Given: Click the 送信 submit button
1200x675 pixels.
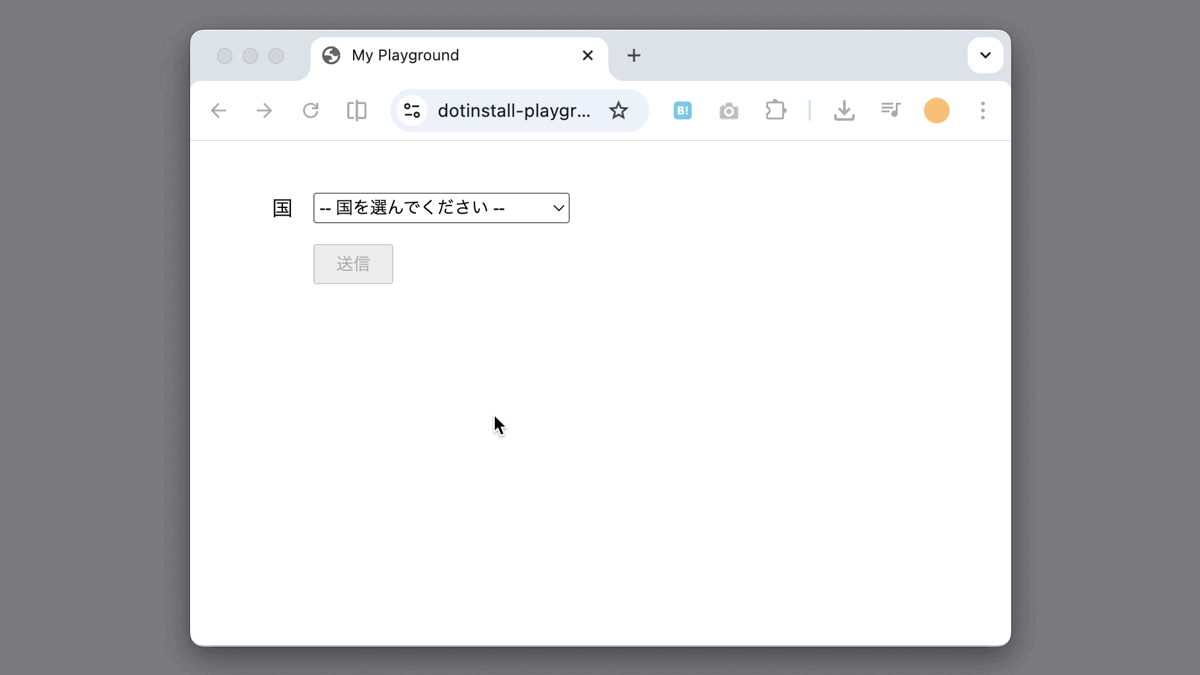Looking at the screenshot, I should pos(353,263).
